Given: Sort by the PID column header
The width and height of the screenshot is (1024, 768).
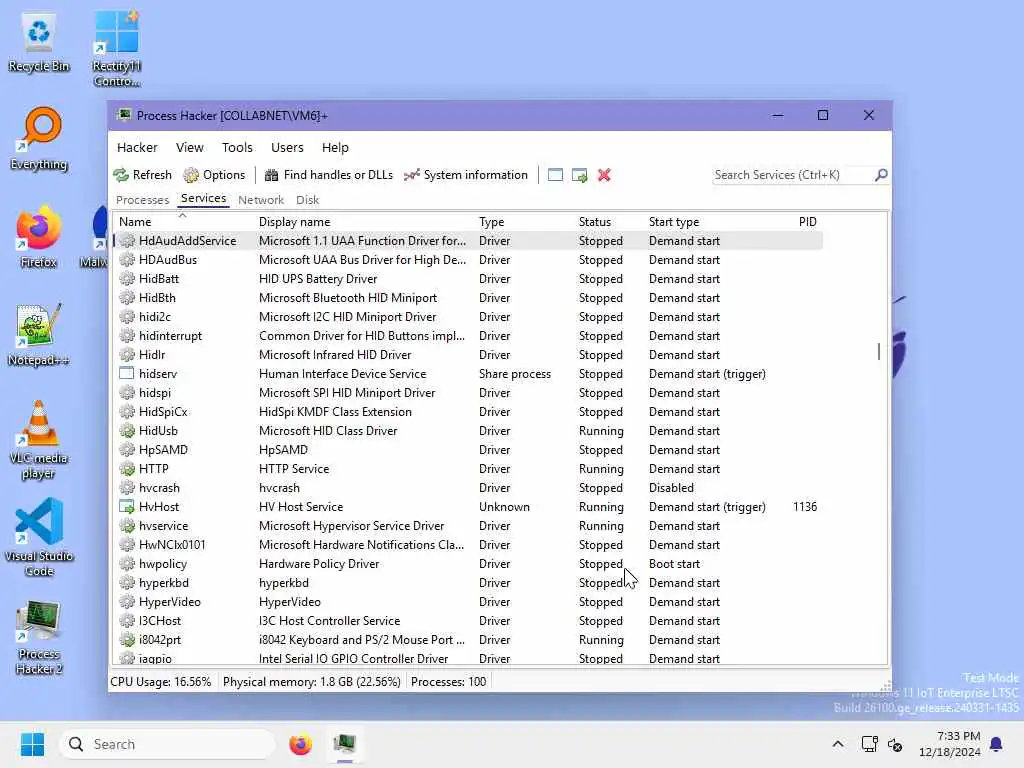Looking at the screenshot, I should coord(807,222).
